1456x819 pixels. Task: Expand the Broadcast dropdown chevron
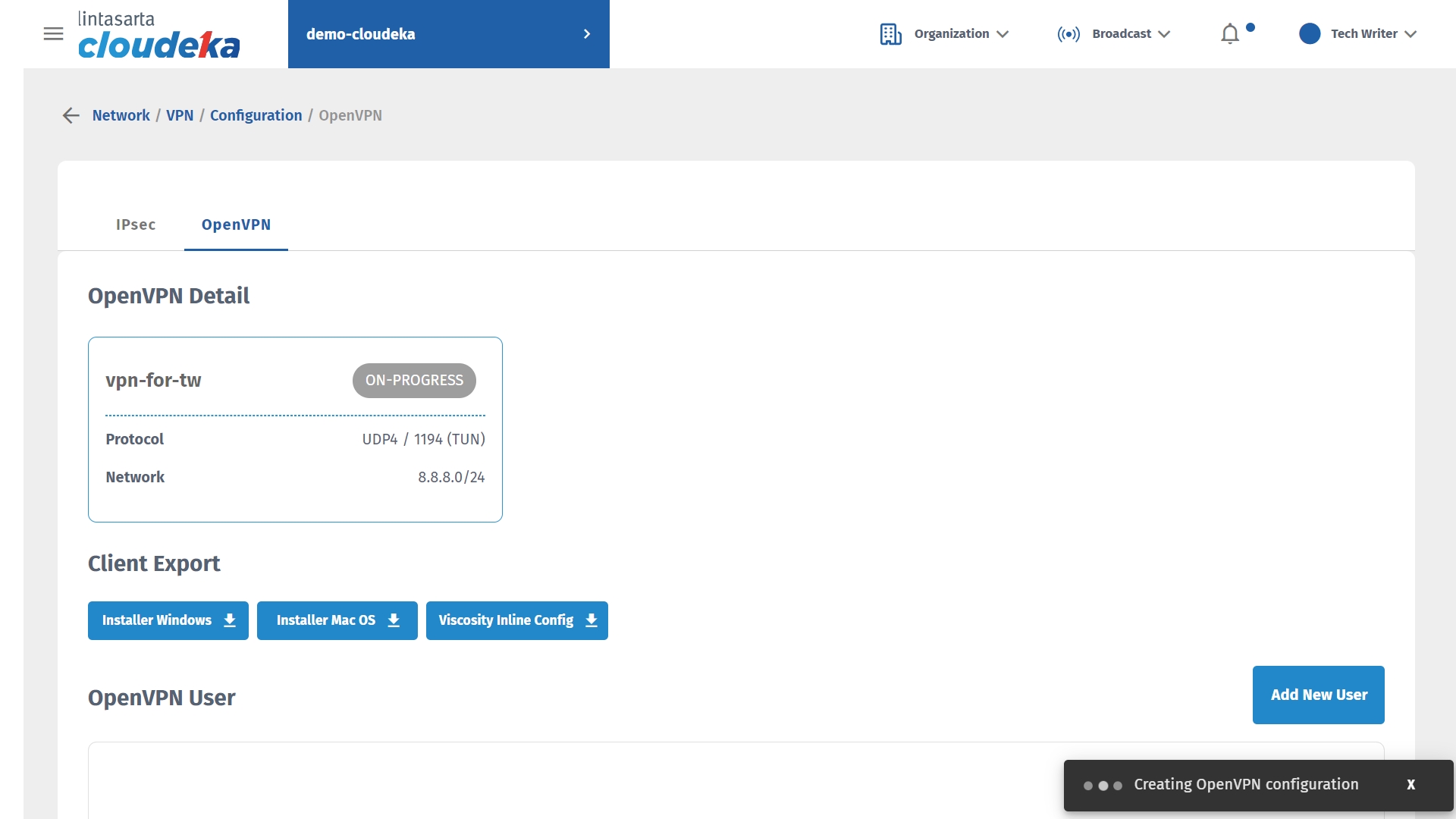click(1164, 34)
